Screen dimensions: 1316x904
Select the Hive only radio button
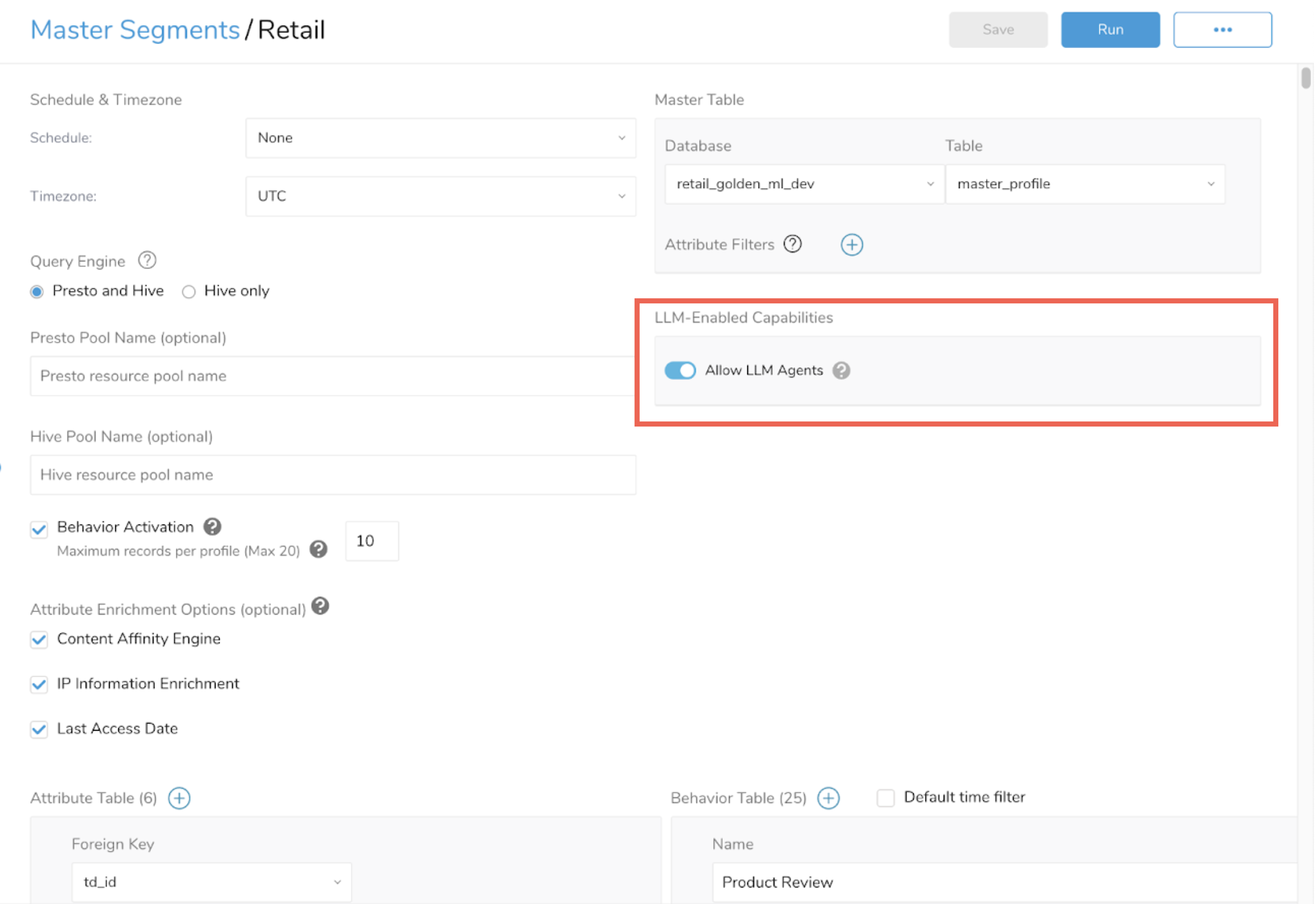[189, 292]
